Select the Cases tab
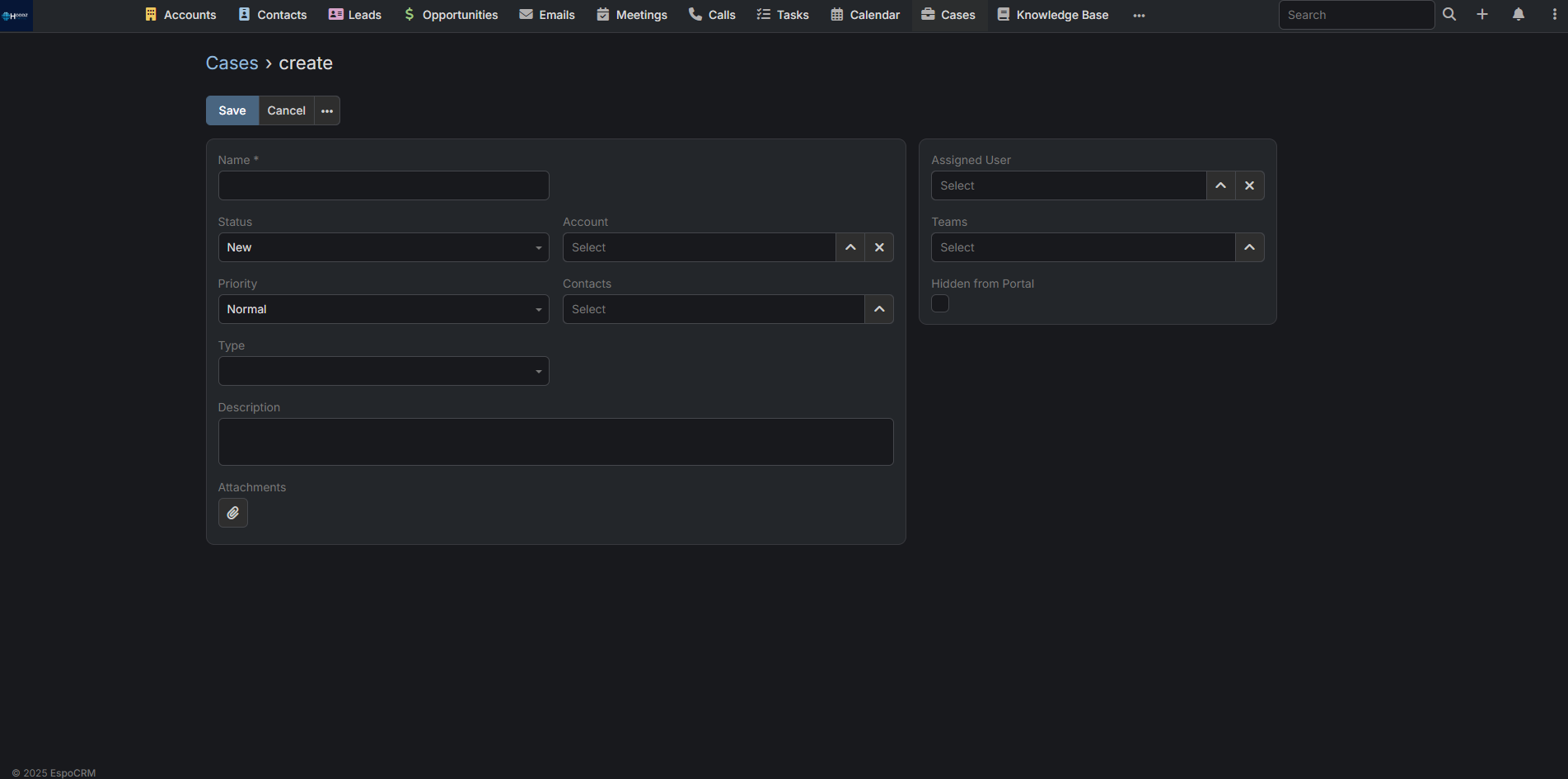This screenshot has height=779, width=1568. coord(948,15)
